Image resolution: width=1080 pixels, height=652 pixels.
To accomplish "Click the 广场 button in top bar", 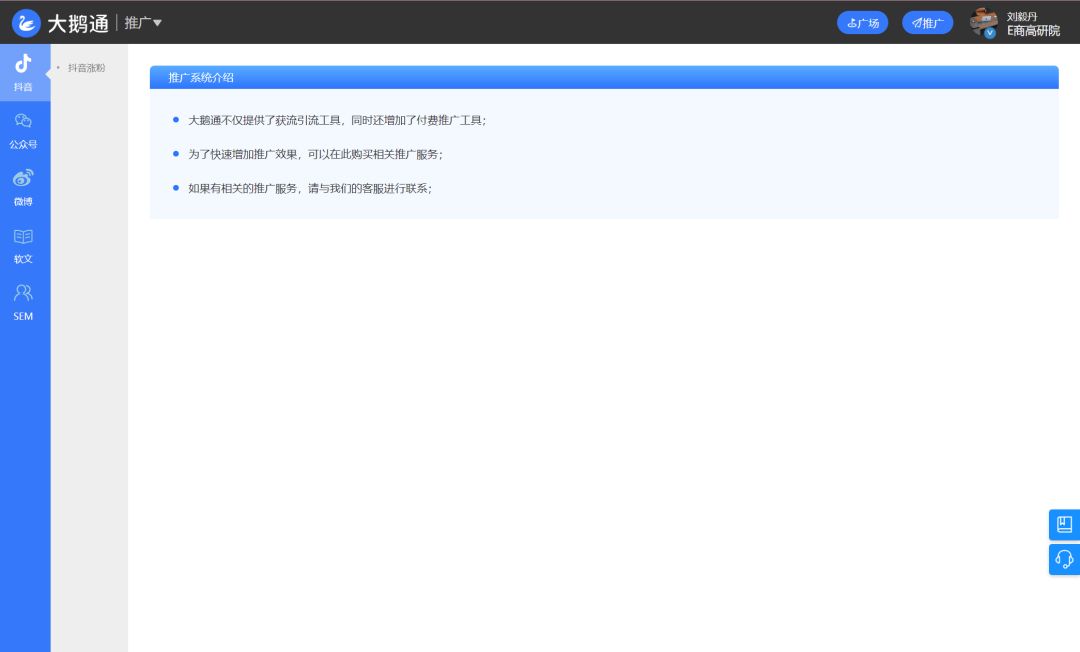I will point(862,23).
